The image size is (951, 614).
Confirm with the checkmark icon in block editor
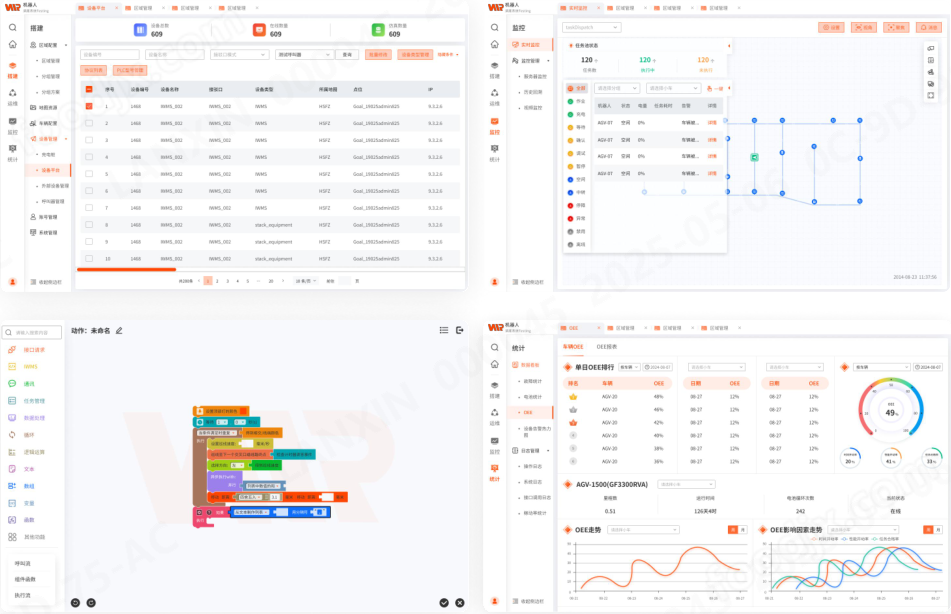pyautogui.click(x=444, y=602)
